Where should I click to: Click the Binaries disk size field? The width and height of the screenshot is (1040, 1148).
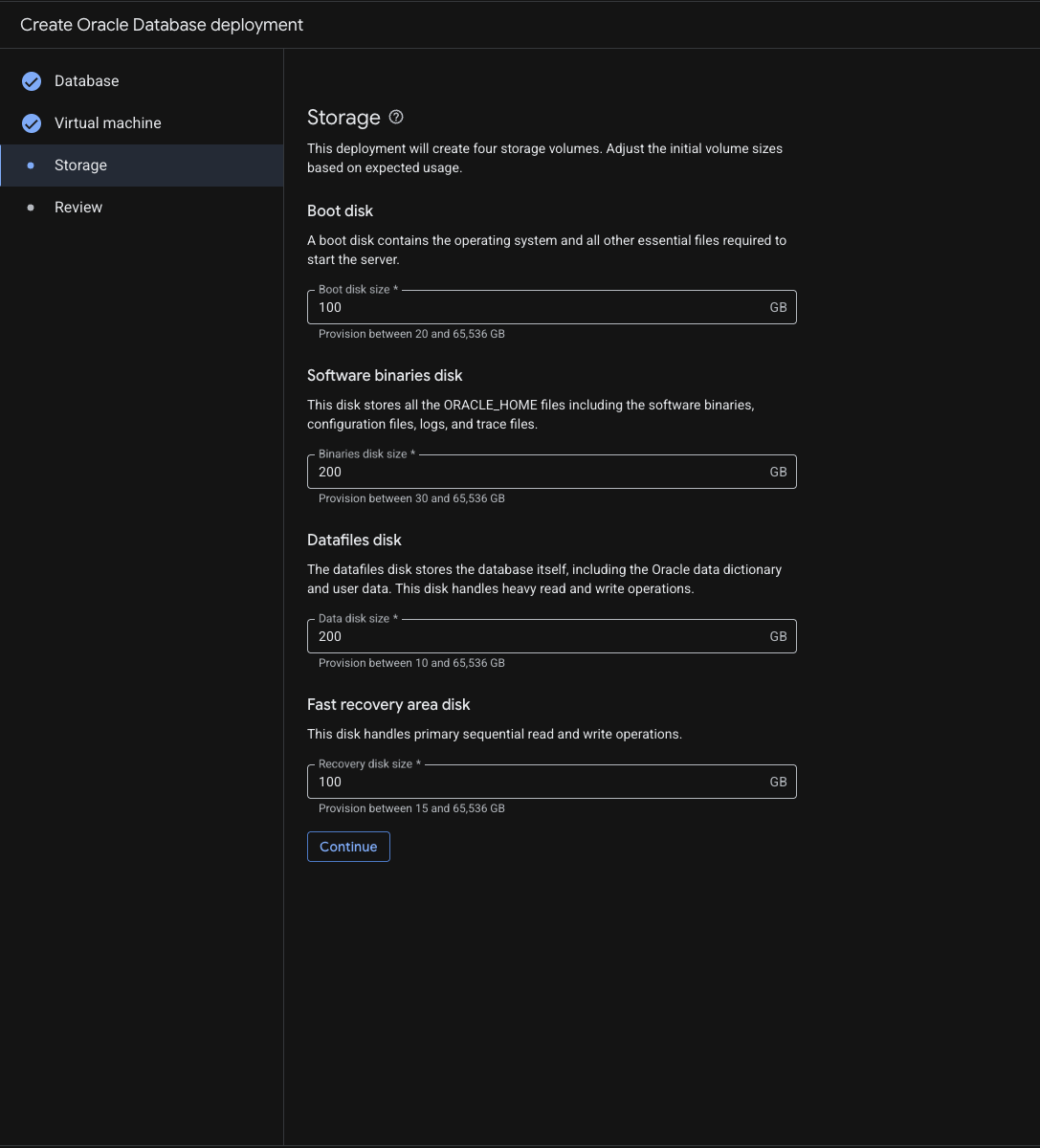(x=551, y=472)
